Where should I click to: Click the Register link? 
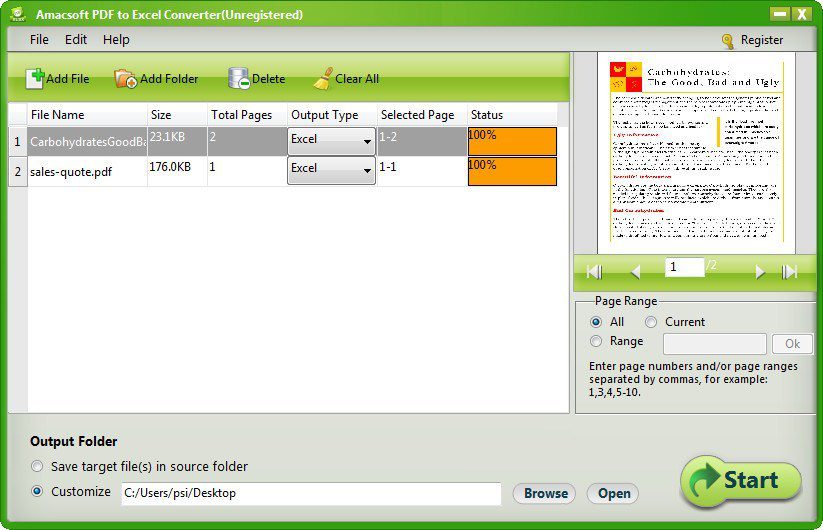coord(762,40)
